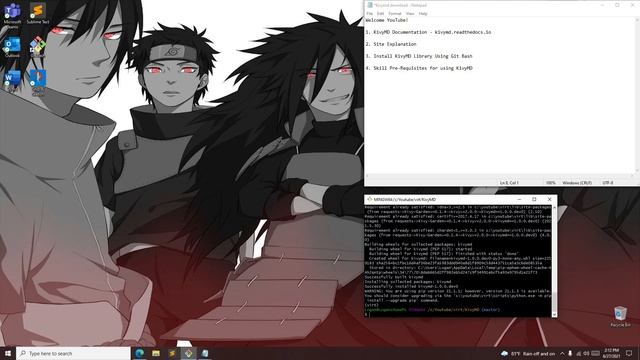
Task: Open network settings from the system tray
Action: [578, 353]
